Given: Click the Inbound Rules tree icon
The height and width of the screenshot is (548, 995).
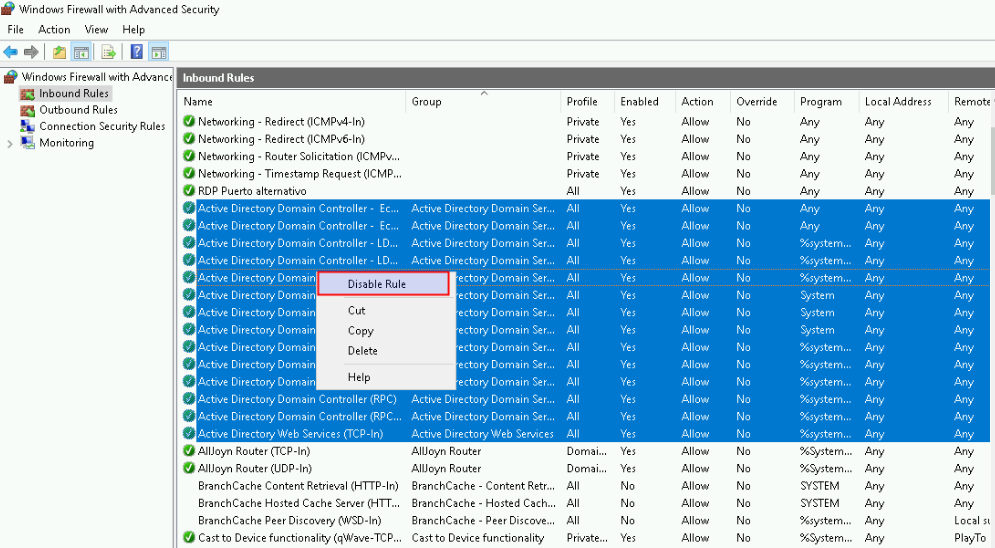Looking at the screenshot, I should pos(27,94).
